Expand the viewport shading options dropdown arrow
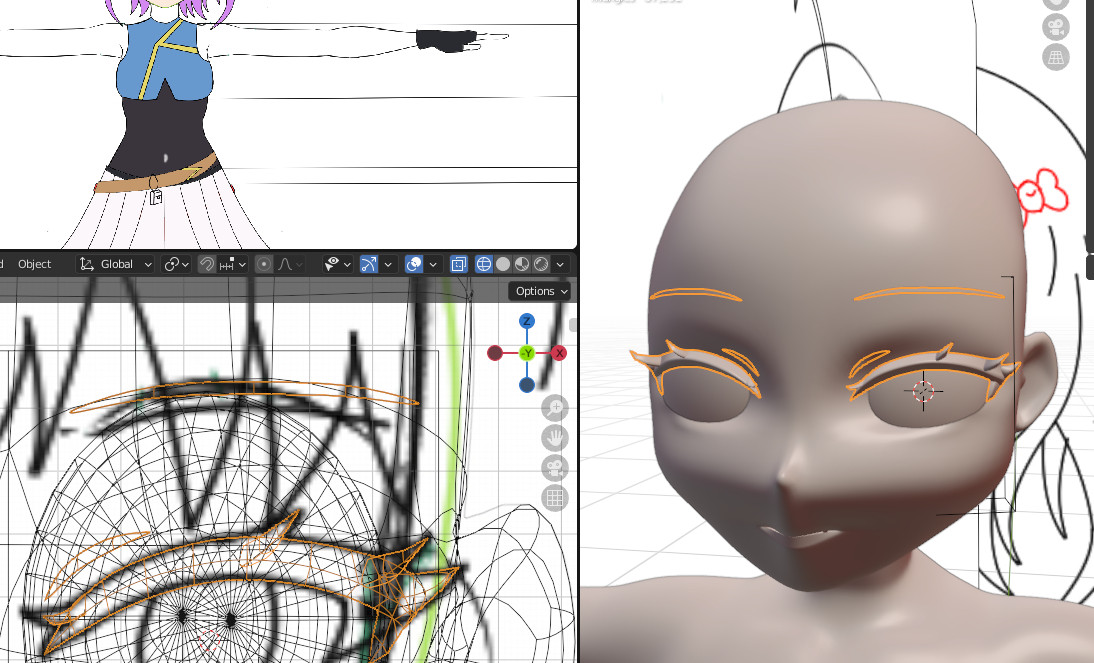Screen dimensions: 1094x663 560,264
